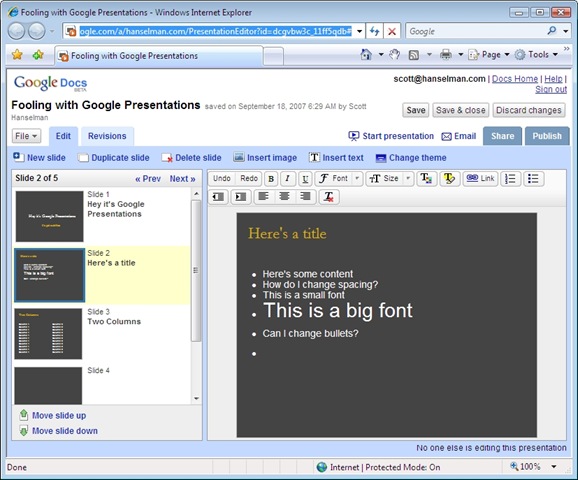Click the Print icon
This screenshot has width=578, height=480.
446,55
